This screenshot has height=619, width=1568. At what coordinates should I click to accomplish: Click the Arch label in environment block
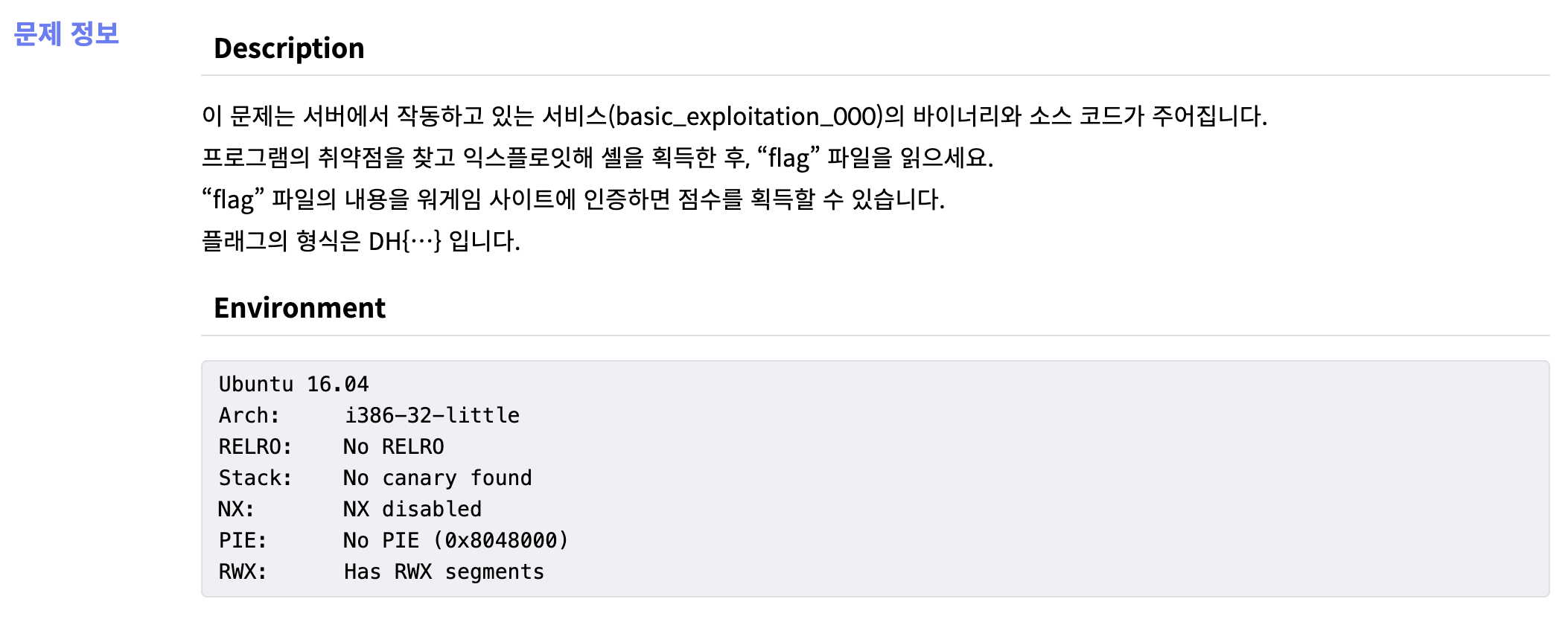pyautogui.click(x=249, y=415)
